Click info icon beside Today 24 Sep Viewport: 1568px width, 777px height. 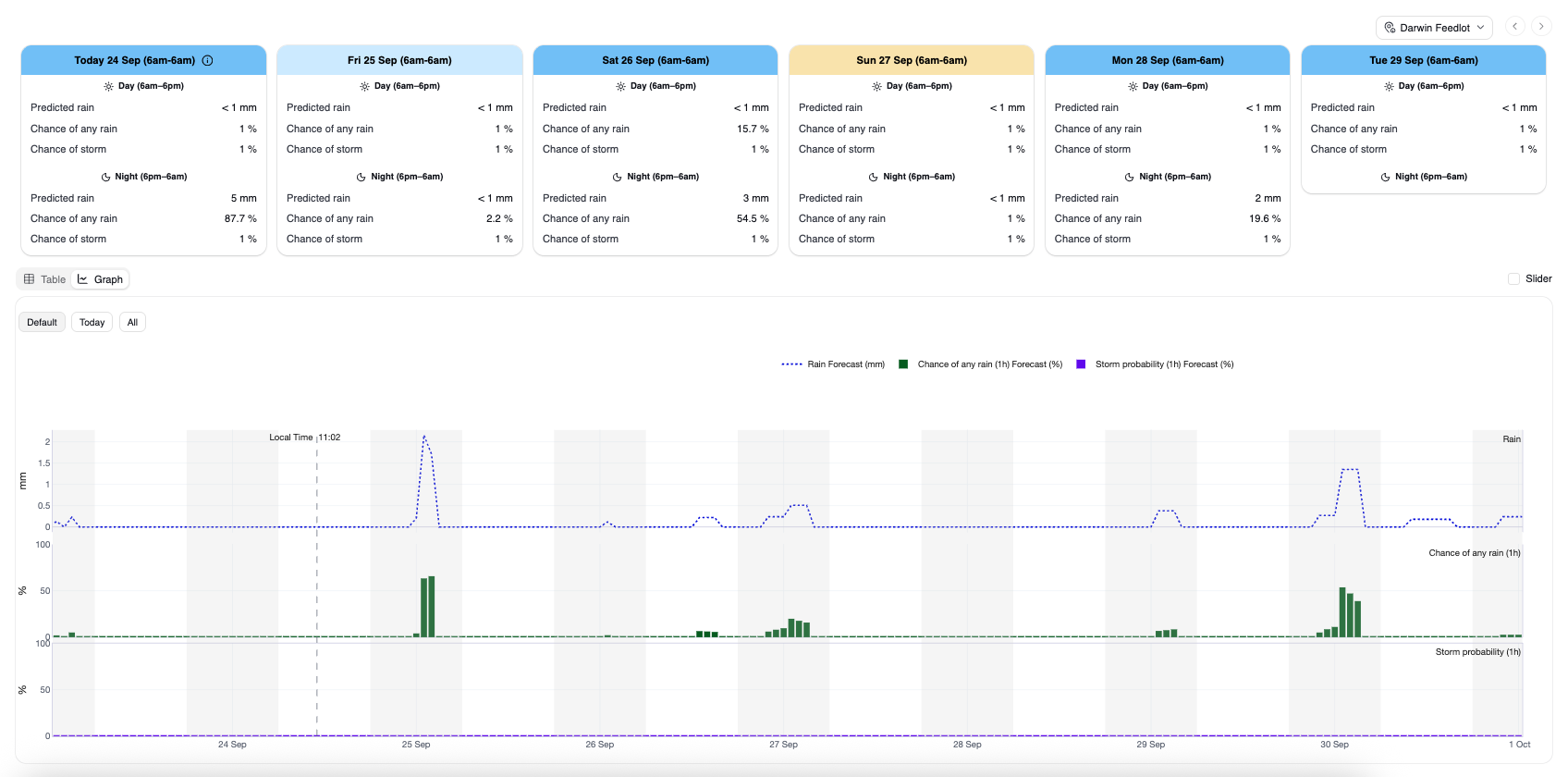point(208,60)
